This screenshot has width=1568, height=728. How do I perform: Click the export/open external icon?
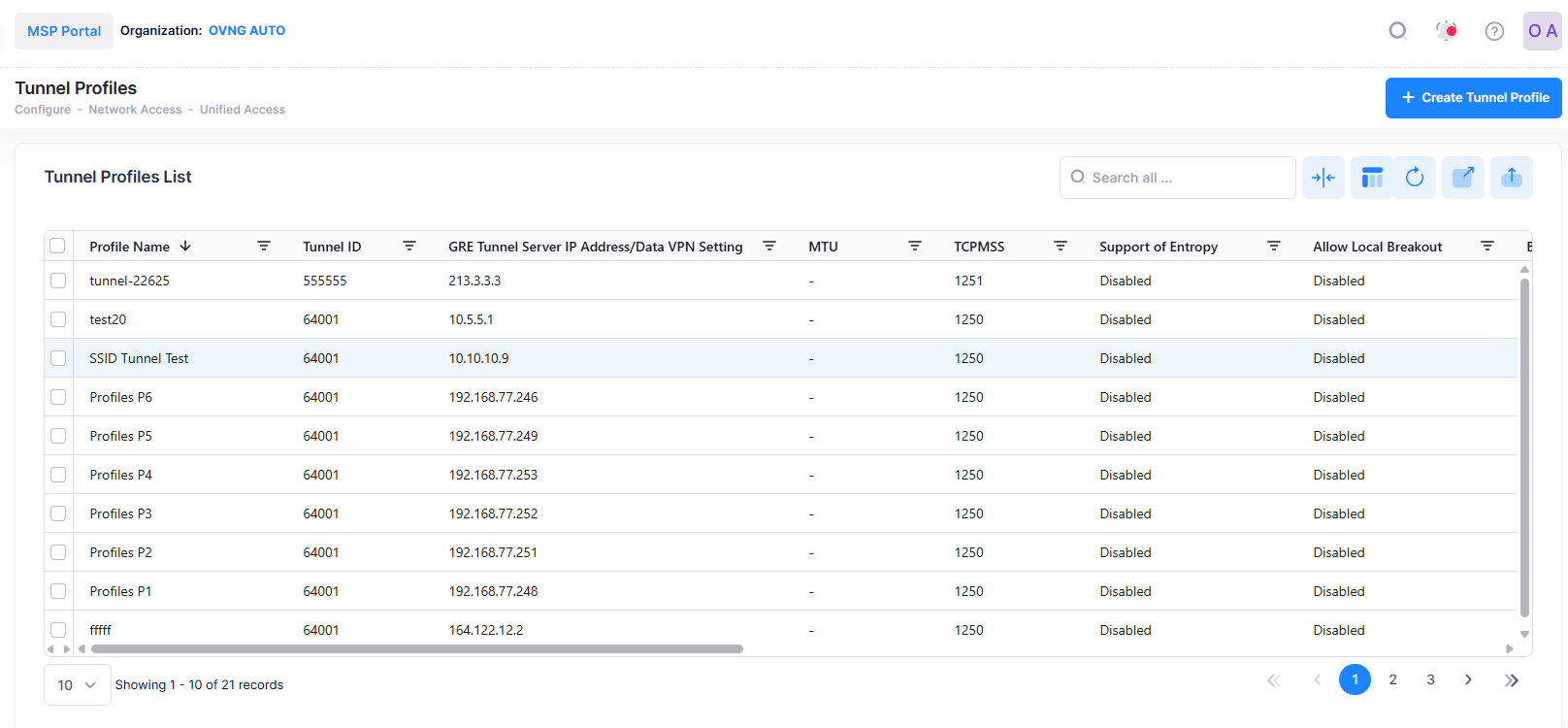(1462, 178)
